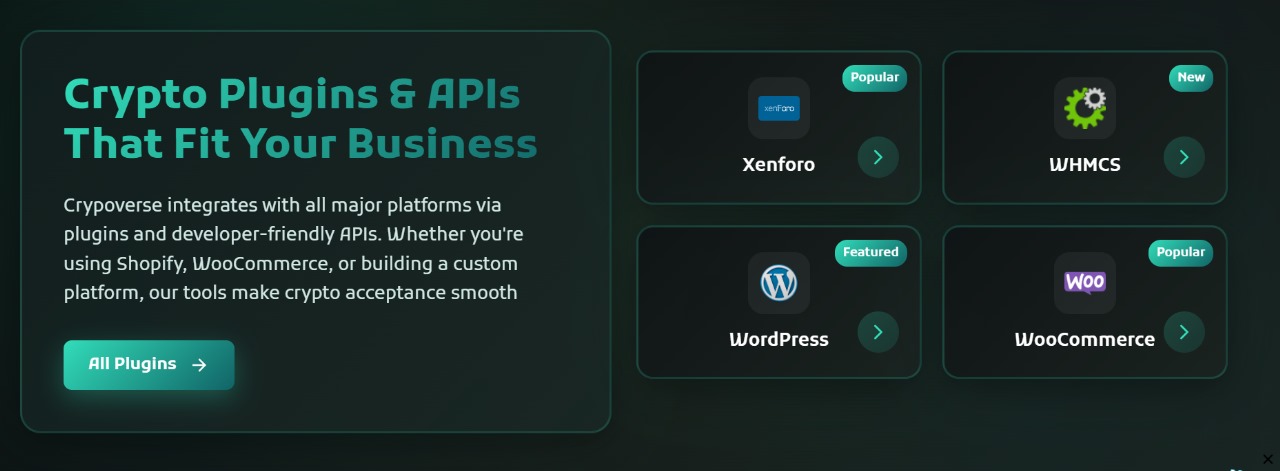
Task: Select the WordPress logo icon
Action: click(778, 283)
